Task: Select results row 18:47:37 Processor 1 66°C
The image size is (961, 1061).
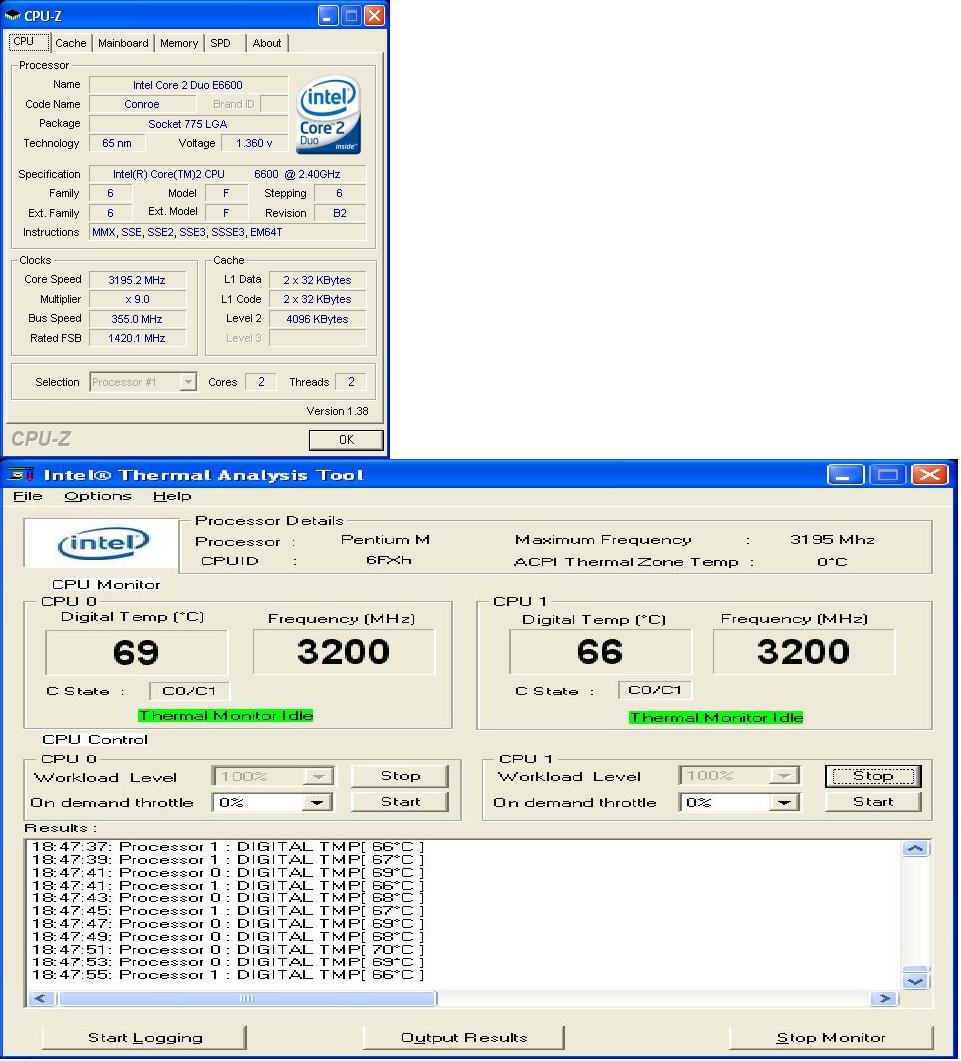Action: click(227, 846)
